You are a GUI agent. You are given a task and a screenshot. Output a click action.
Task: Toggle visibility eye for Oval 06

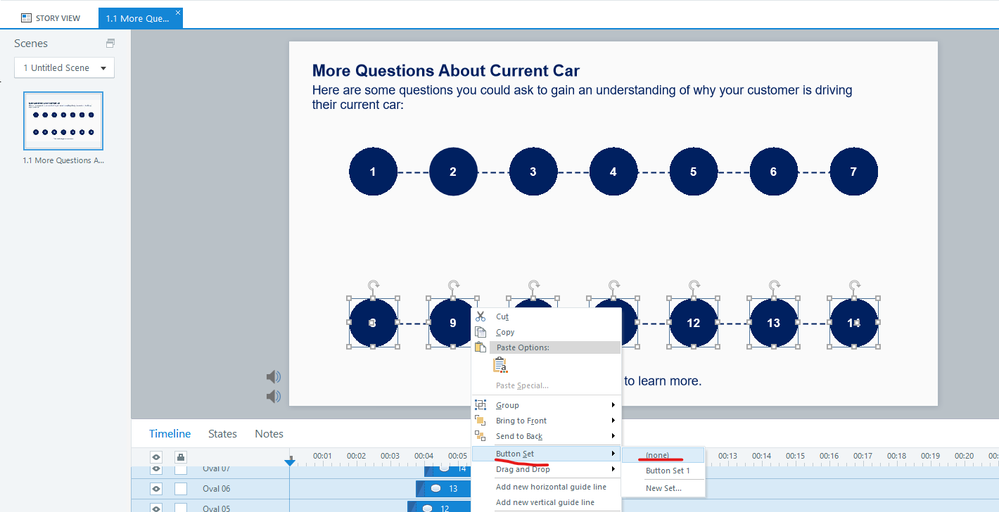(156, 488)
